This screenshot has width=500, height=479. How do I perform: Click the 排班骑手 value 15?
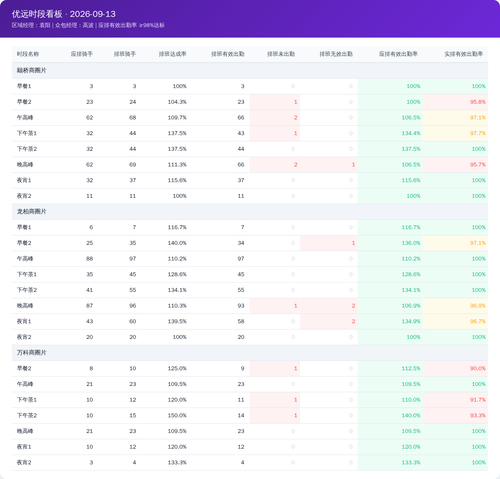point(133,415)
